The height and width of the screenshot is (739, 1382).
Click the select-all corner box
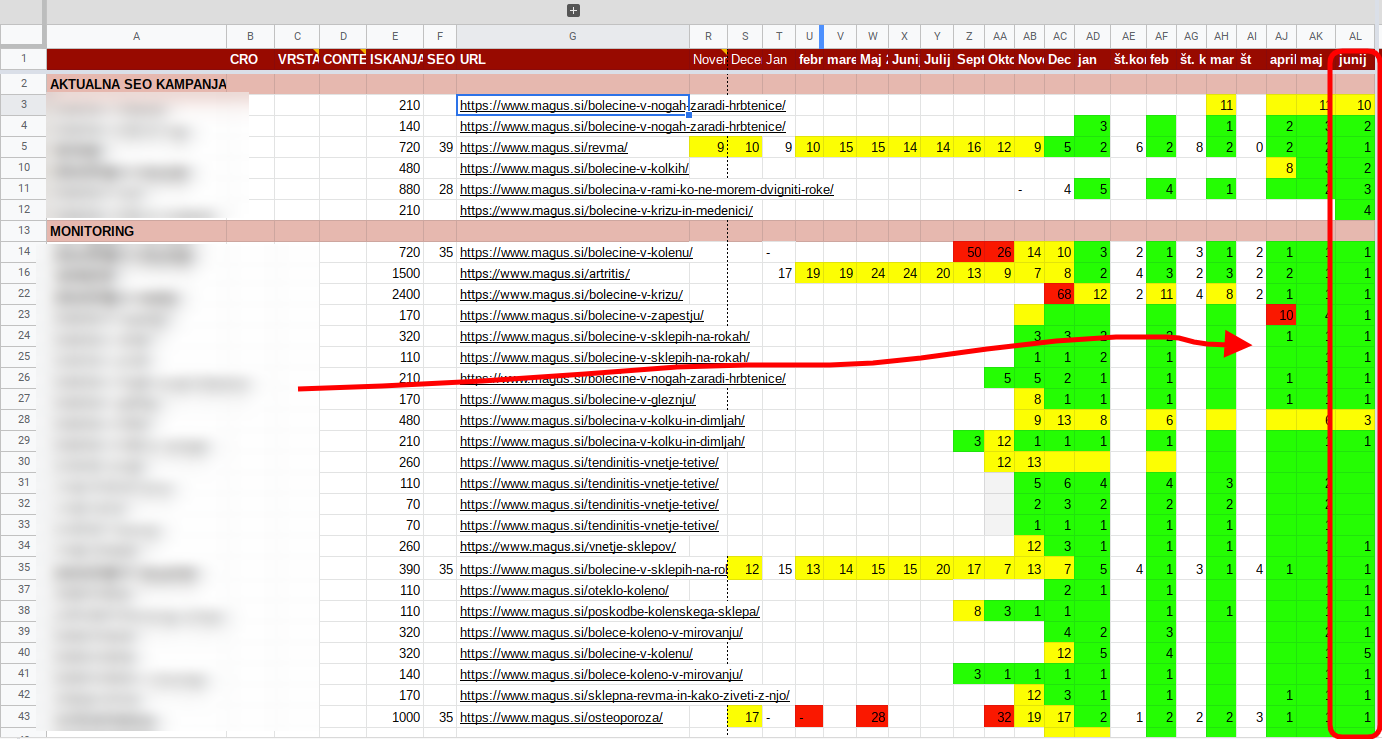click(22, 36)
